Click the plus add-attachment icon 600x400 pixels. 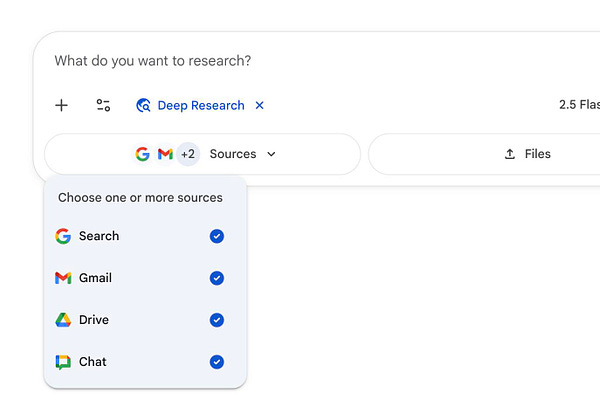[62, 105]
